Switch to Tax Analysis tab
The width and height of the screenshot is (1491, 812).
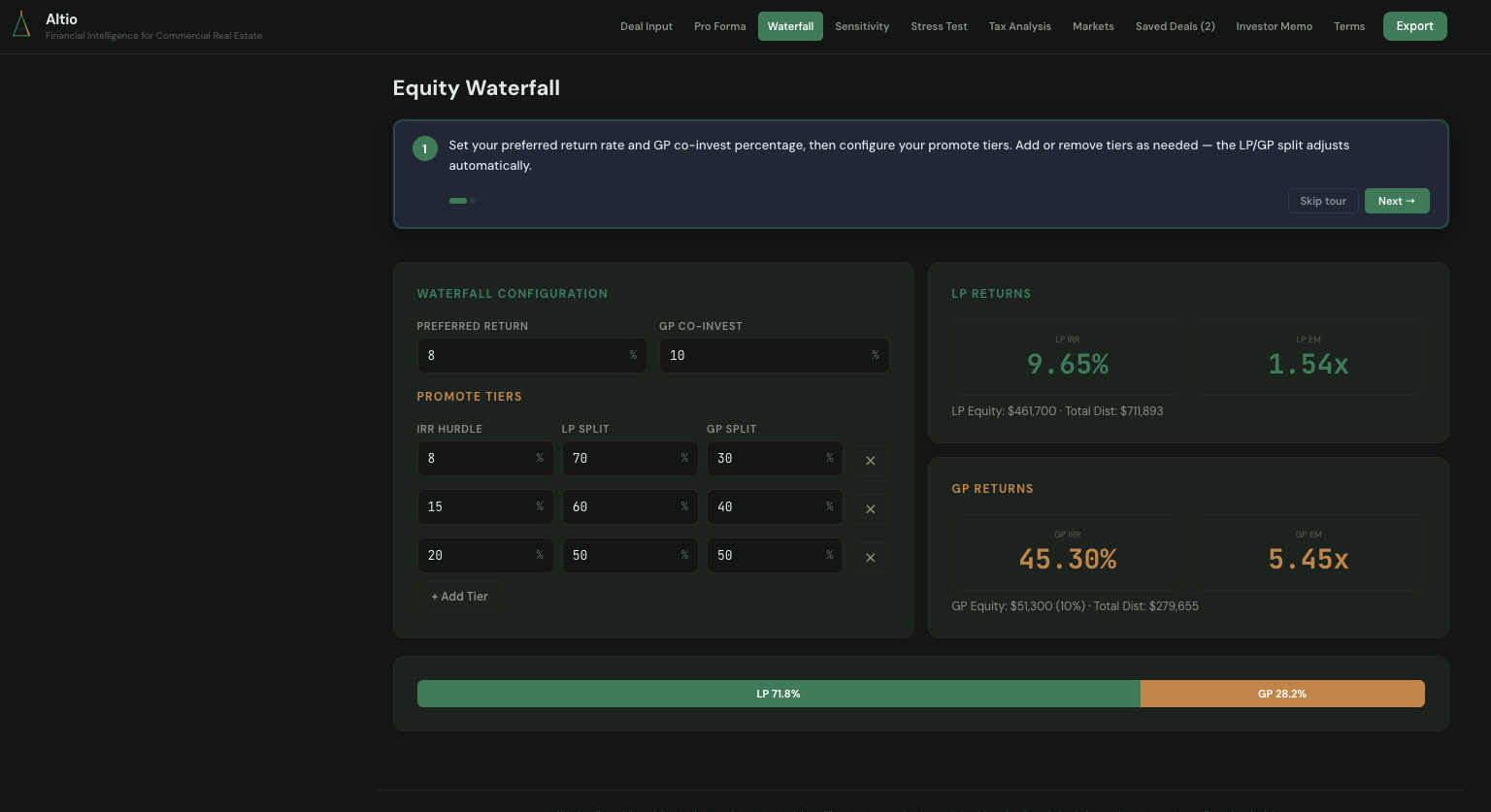point(1020,26)
